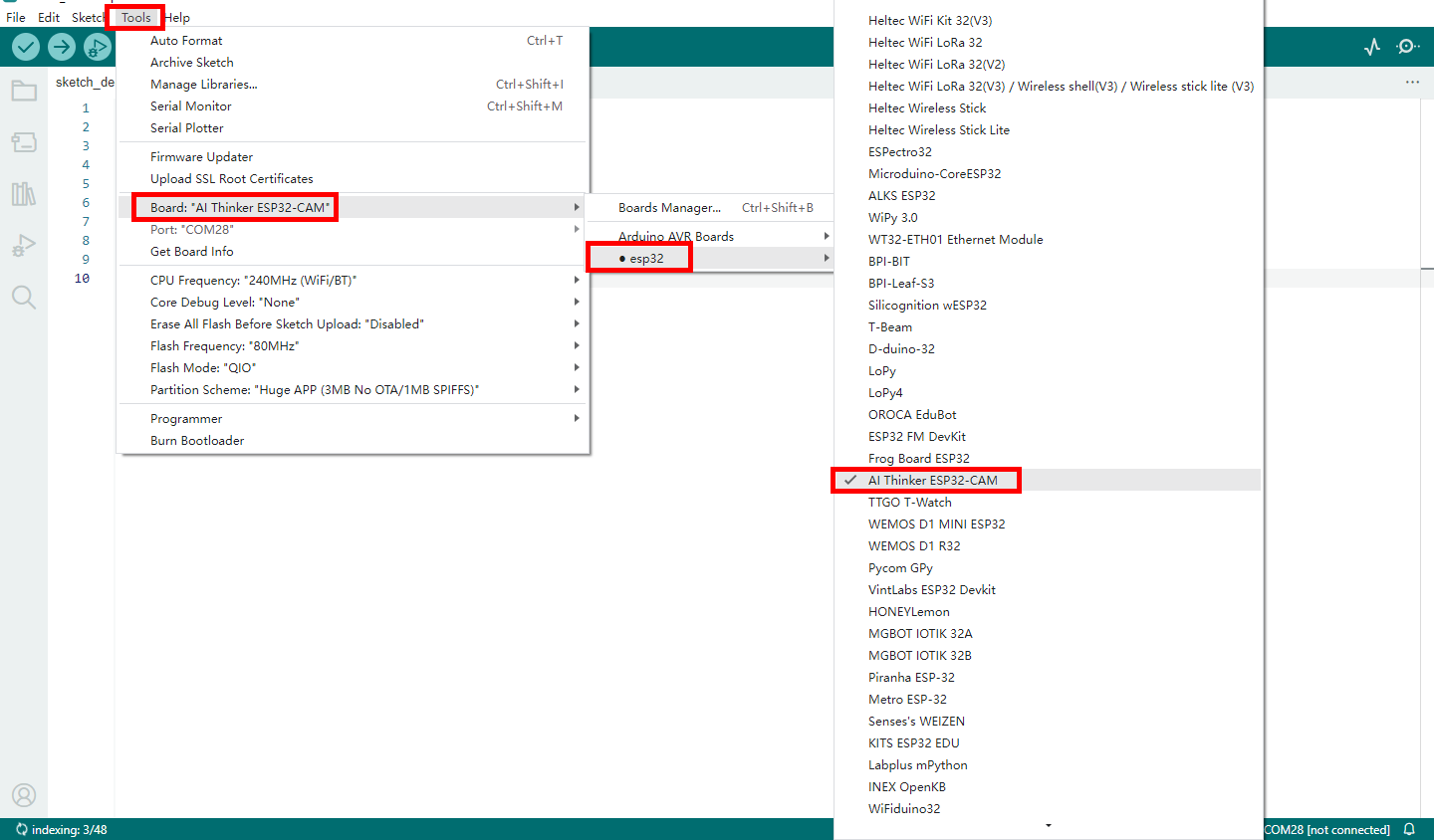Screen dimensions: 1434x840
Task: Click the indexing: 3/48 status text
Action: pos(70,830)
